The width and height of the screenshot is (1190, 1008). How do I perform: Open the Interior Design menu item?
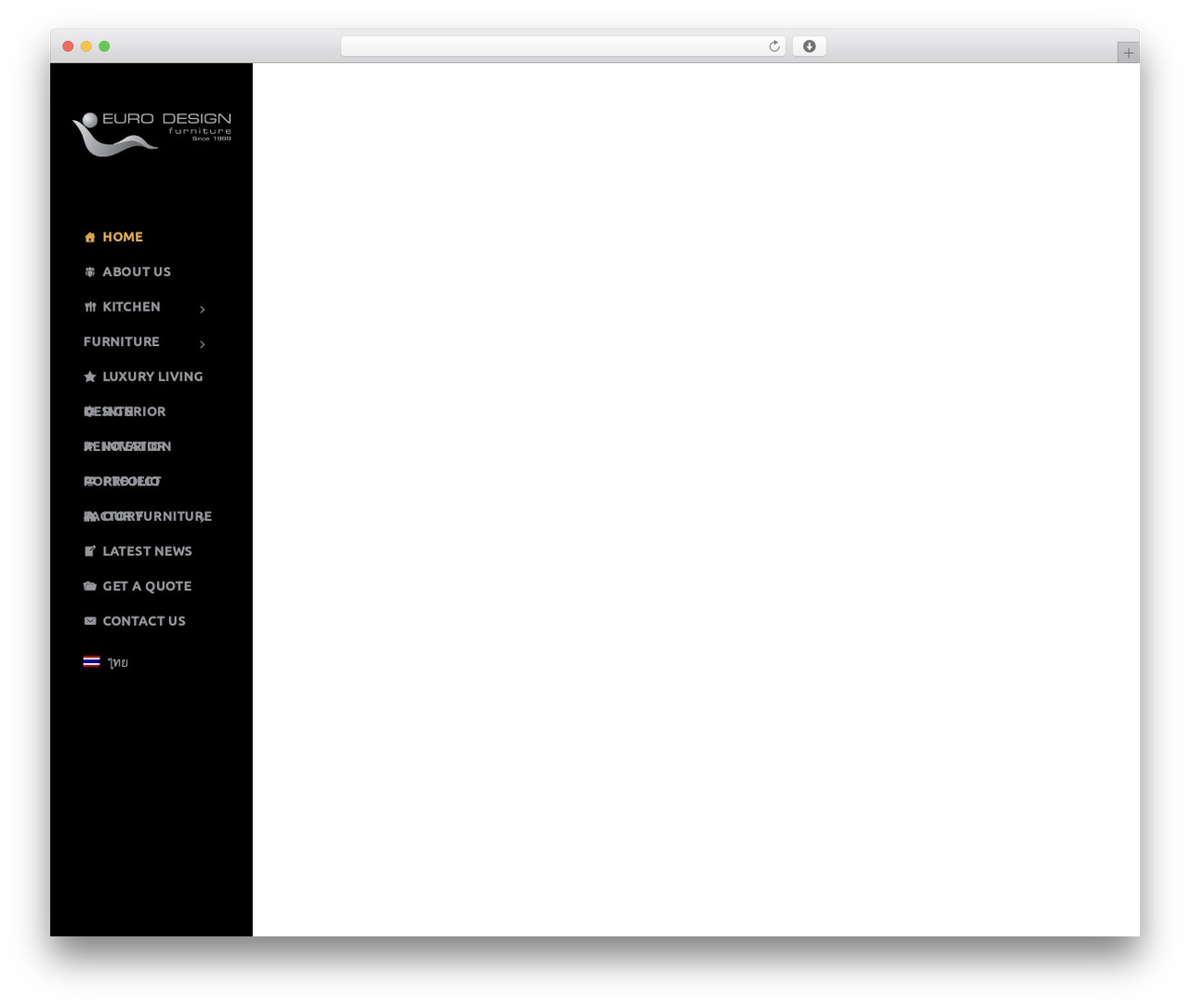(x=125, y=412)
